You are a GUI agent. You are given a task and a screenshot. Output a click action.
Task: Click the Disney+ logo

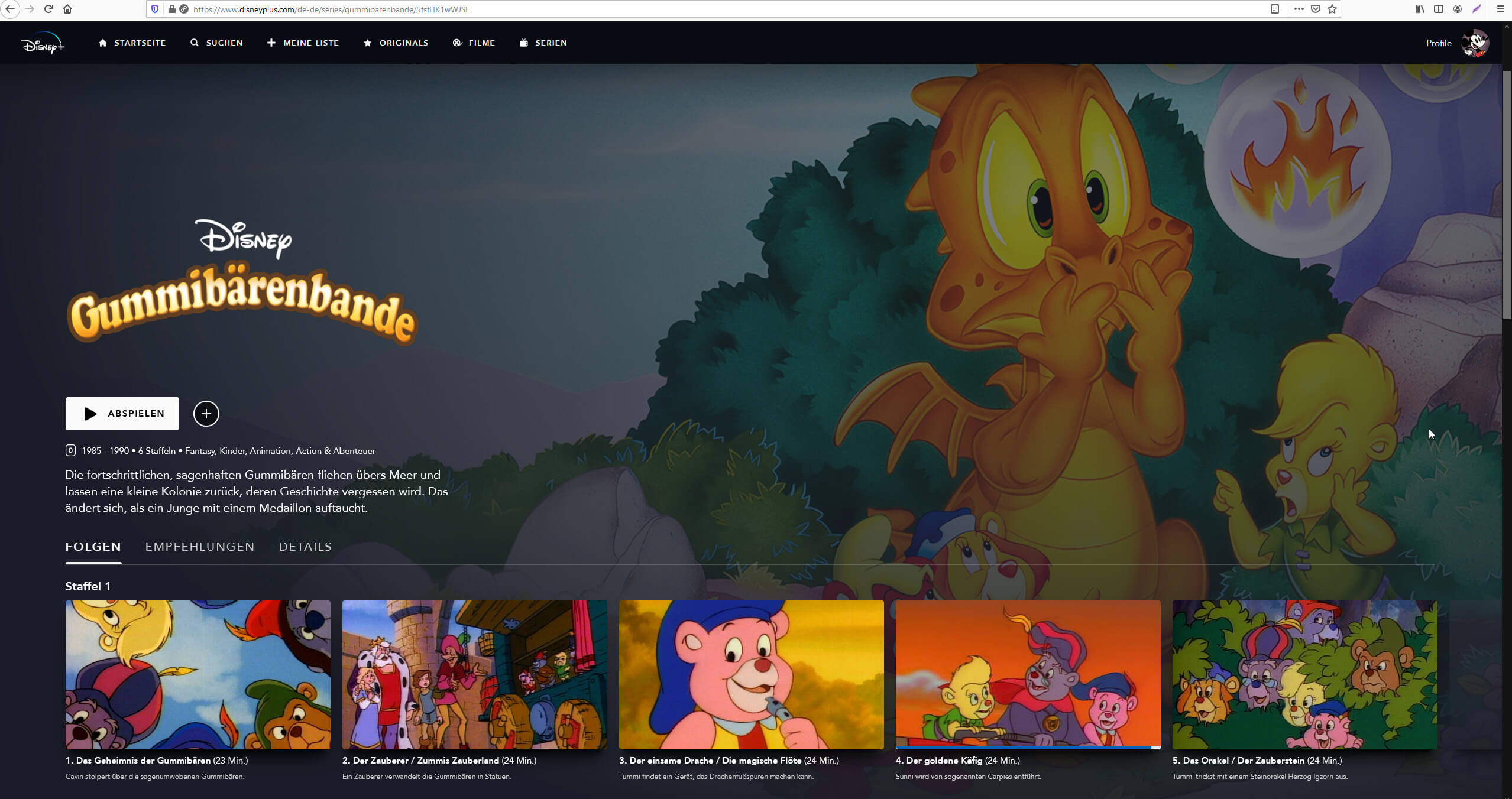pos(43,43)
